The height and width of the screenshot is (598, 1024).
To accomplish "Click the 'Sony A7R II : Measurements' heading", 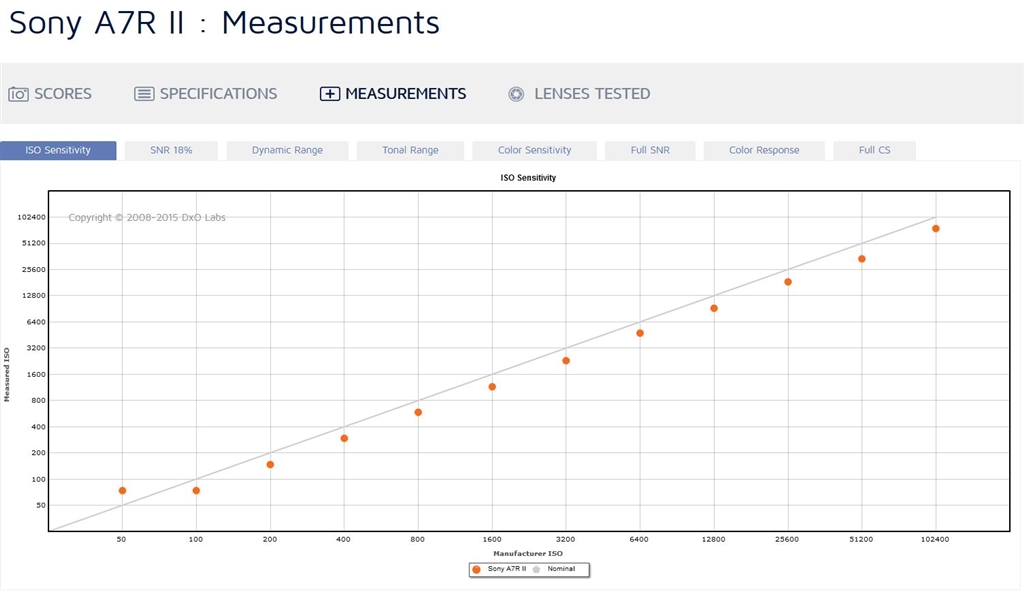I will [224, 23].
